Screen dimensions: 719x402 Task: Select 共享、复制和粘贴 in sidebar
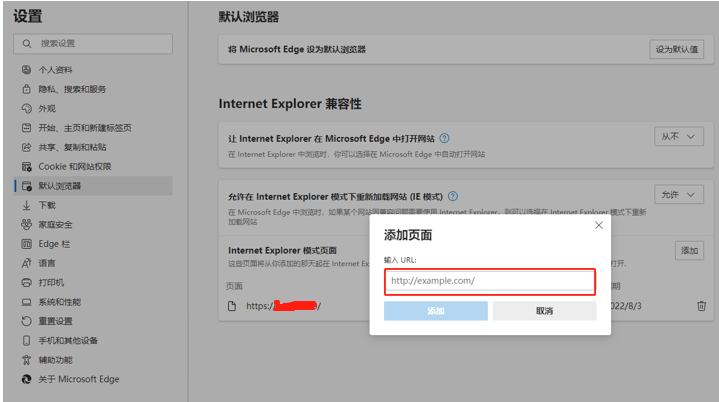pyautogui.click(x=94, y=147)
